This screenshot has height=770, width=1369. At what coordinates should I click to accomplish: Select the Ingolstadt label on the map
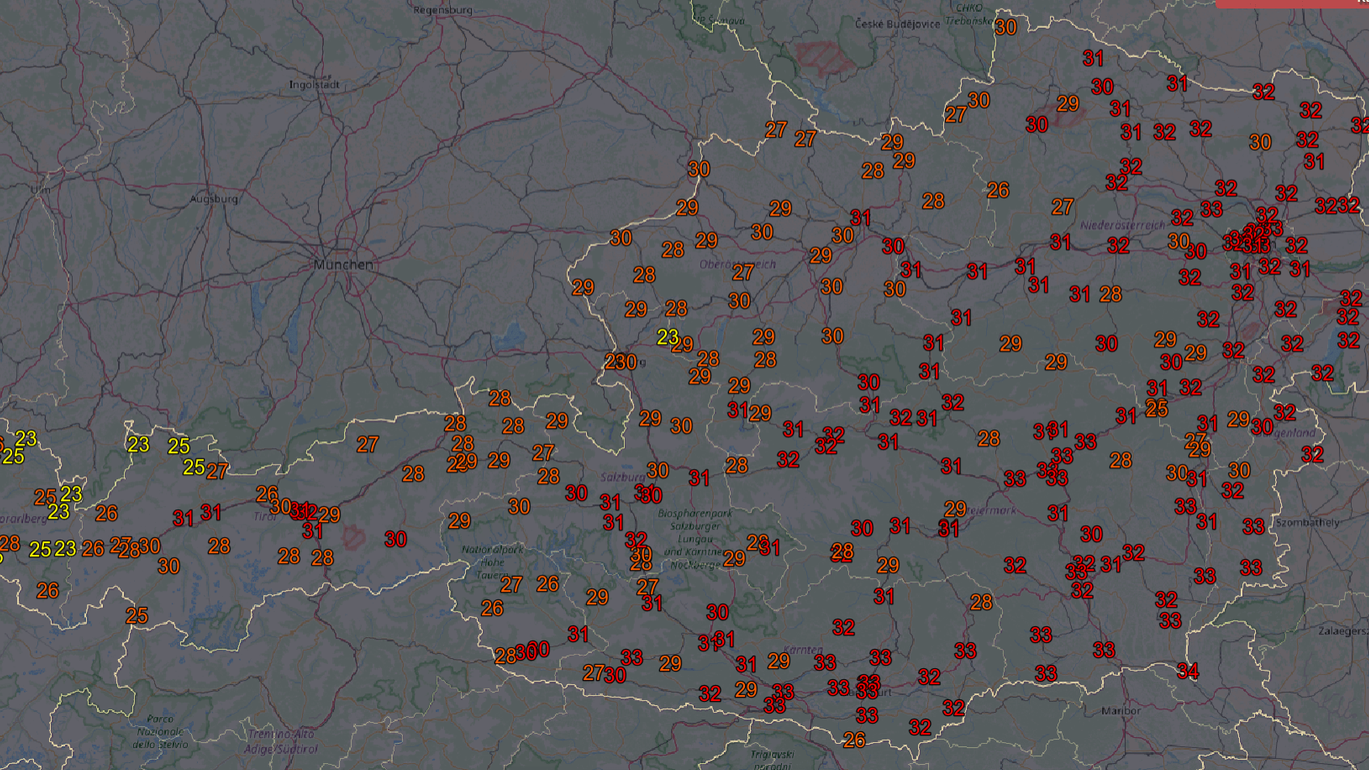point(313,85)
